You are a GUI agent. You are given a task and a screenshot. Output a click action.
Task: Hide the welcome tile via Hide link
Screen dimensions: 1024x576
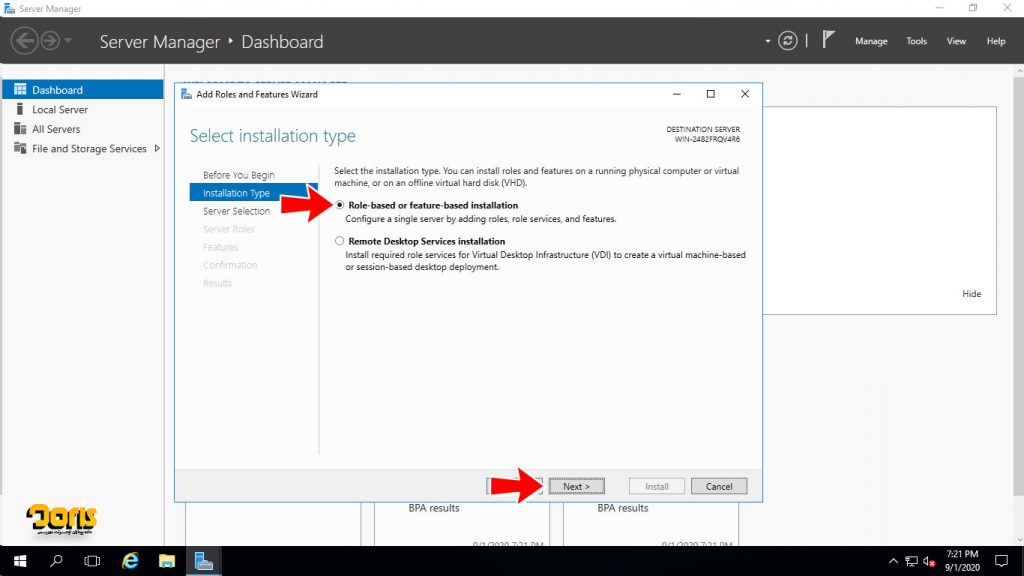click(971, 294)
